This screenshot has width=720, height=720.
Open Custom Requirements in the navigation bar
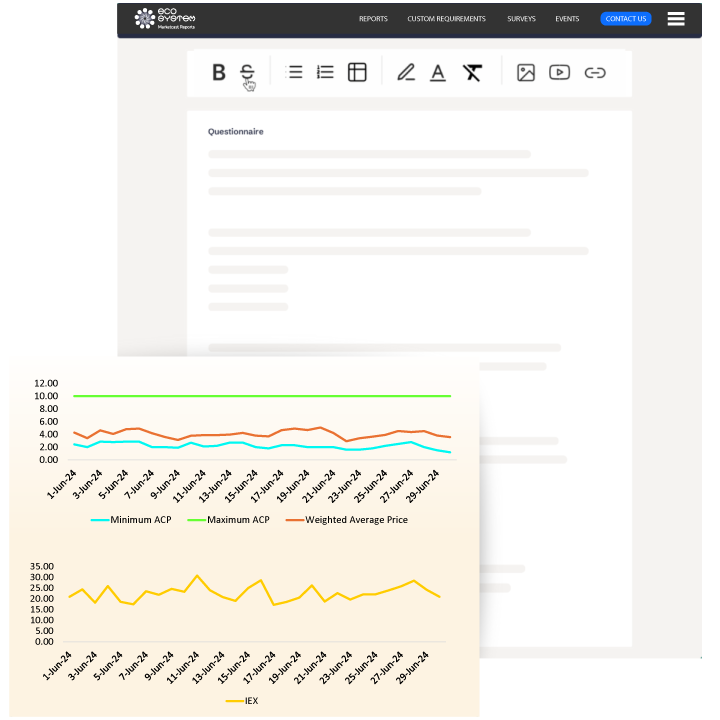(446, 19)
